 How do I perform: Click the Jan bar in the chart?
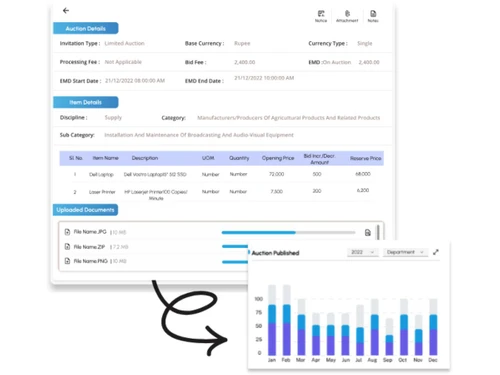pyautogui.click(x=272, y=320)
